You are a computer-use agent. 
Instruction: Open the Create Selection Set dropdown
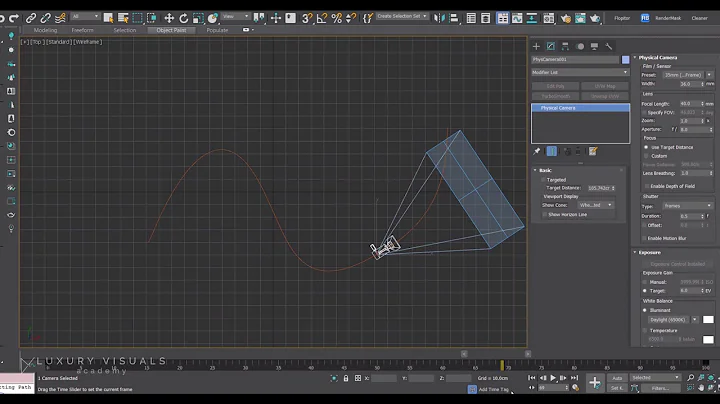(x=402, y=16)
